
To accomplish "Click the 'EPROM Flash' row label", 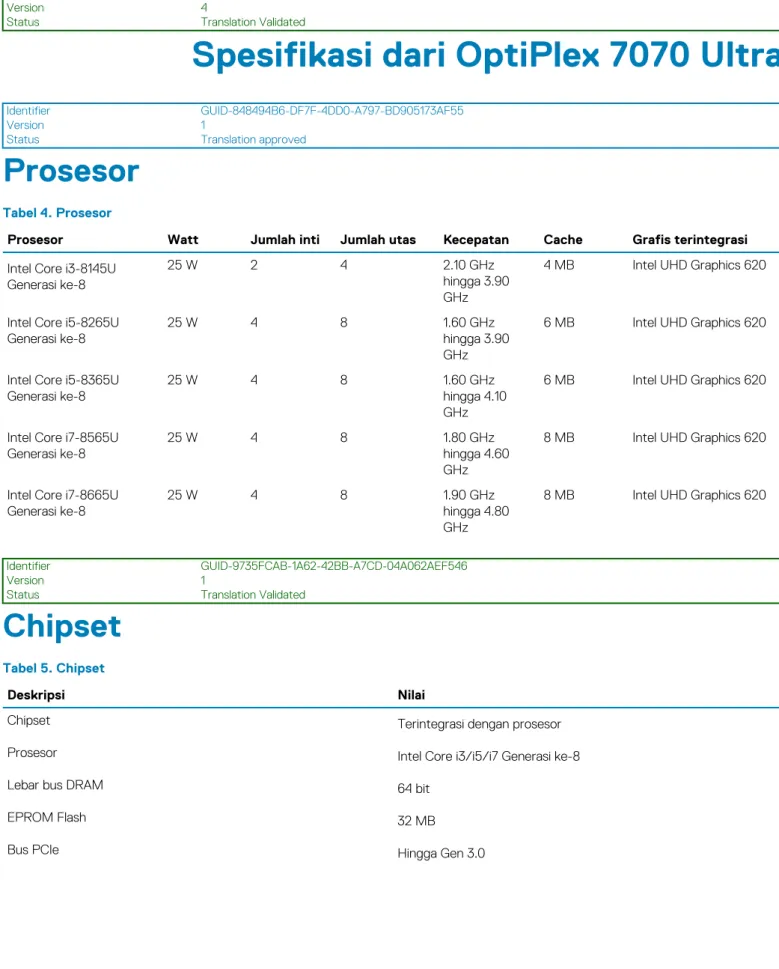I will point(47,818).
